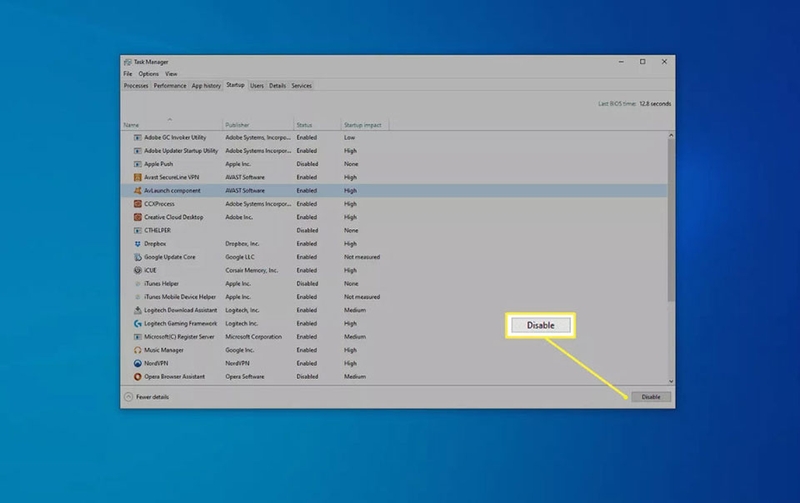Select the Opera Software publisher cell
Screen dimensions: 800x503
tap(245, 376)
